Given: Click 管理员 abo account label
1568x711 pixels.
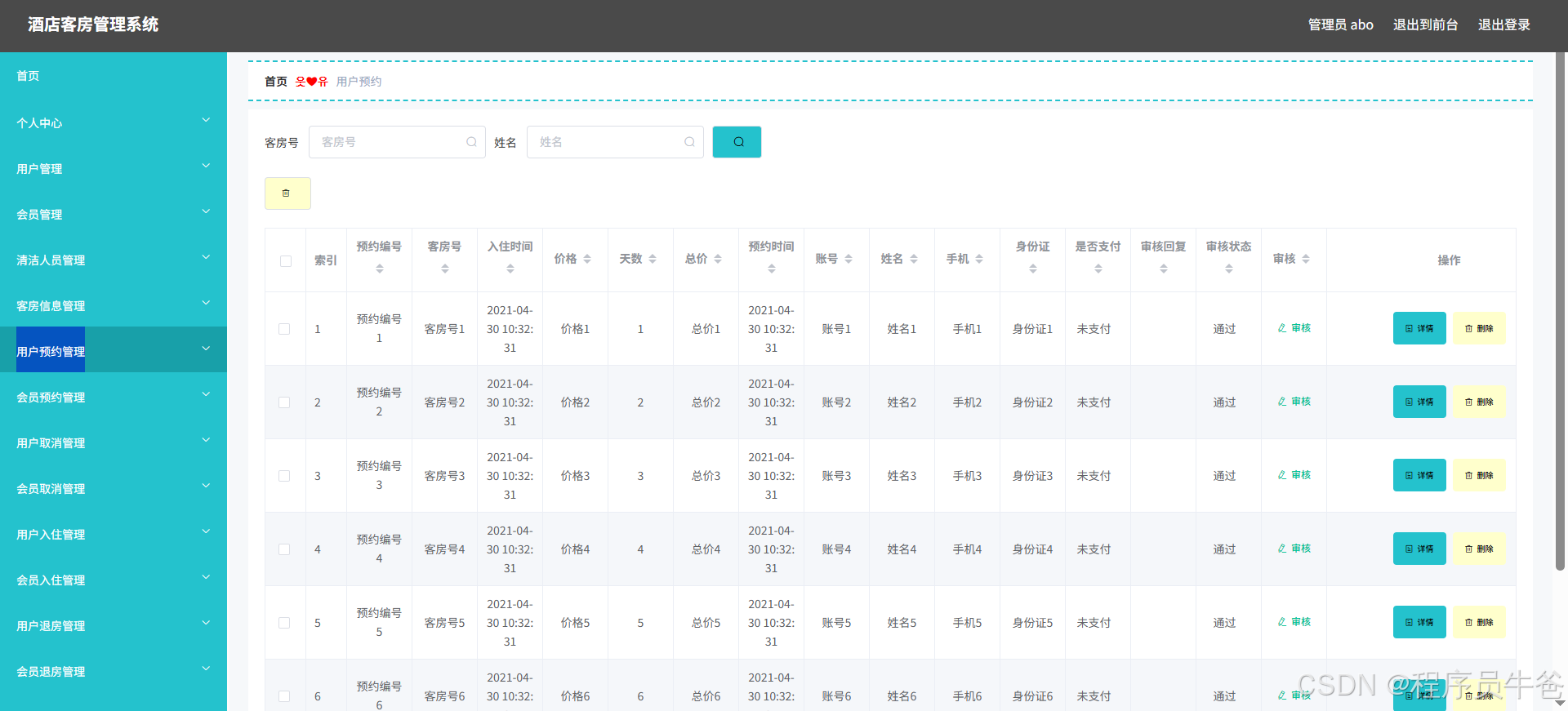Looking at the screenshot, I should 1340,24.
